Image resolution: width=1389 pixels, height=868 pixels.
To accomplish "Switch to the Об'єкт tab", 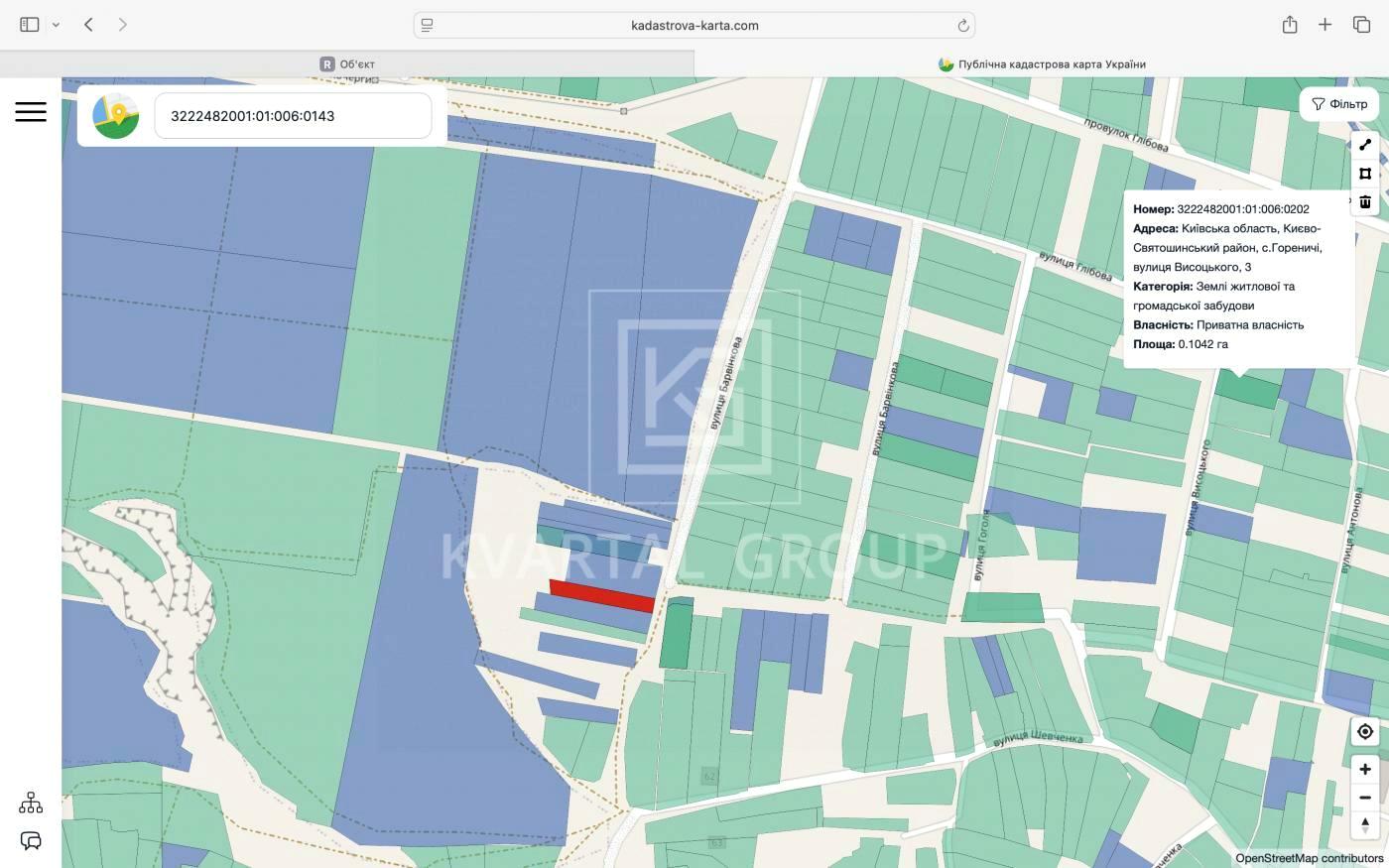I will coord(347,64).
